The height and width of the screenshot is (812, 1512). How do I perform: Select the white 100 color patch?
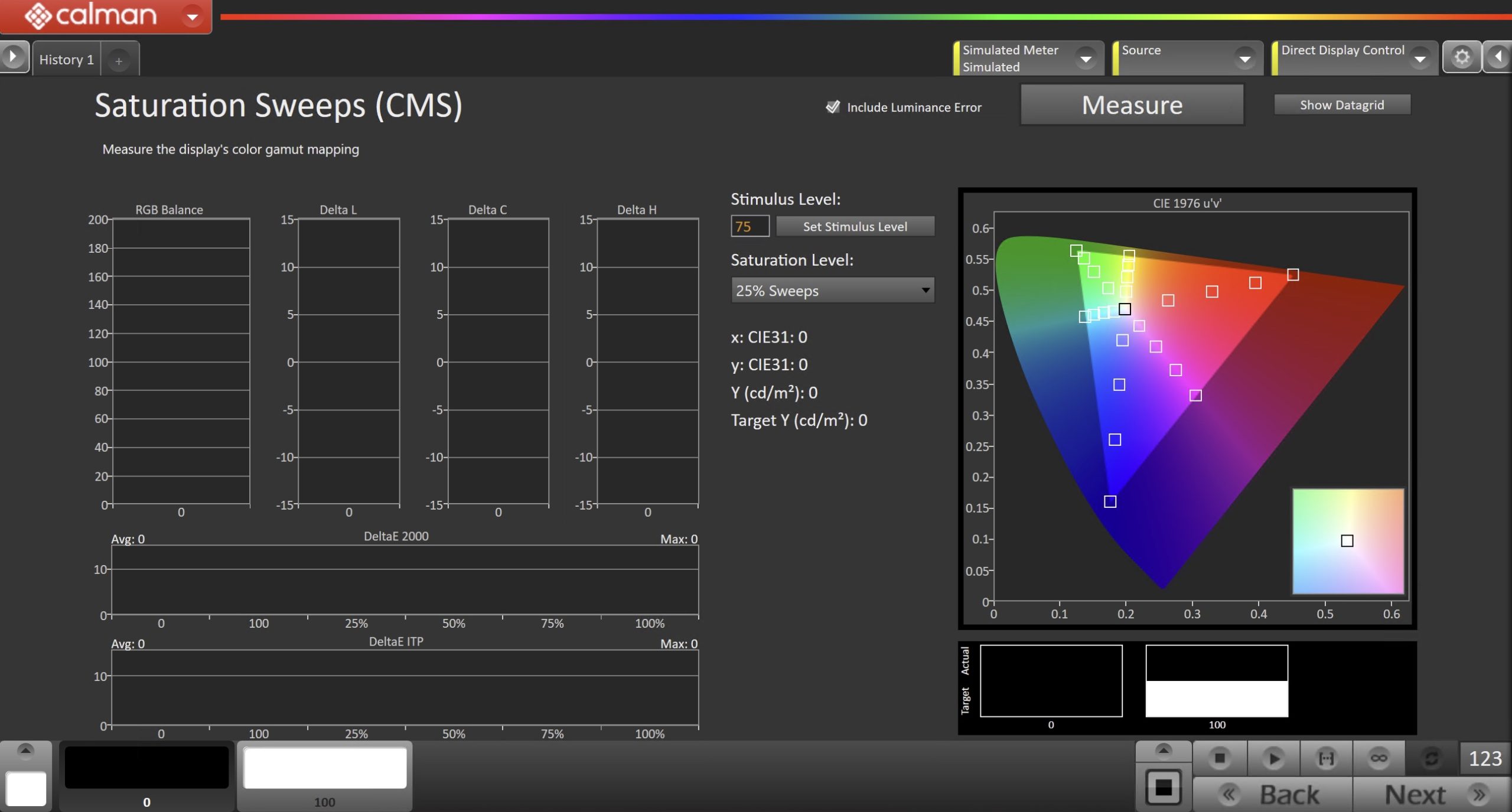[325, 768]
